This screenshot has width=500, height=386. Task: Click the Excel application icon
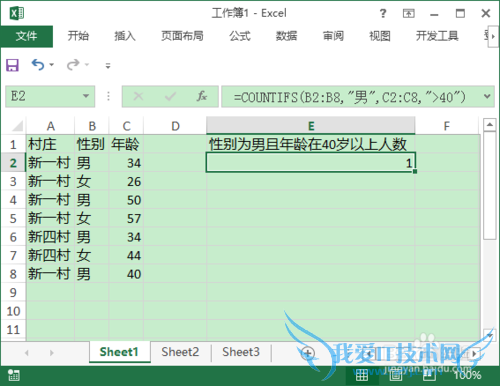tap(17, 13)
